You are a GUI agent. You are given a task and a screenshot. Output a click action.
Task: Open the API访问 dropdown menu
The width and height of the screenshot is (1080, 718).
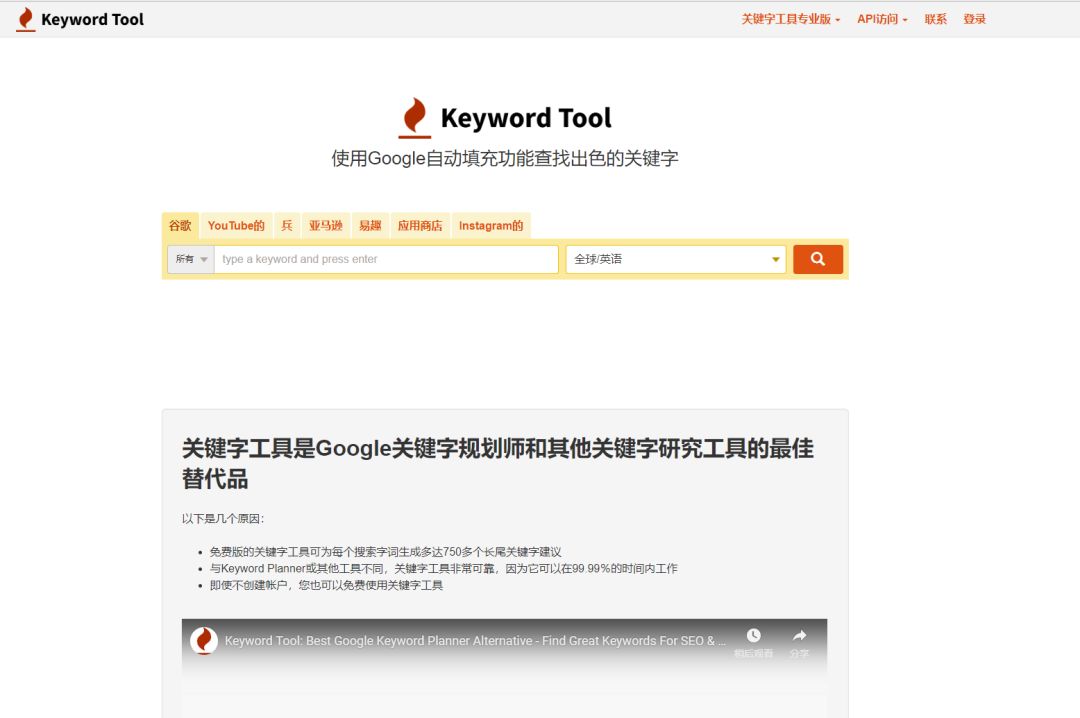click(x=882, y=19)
